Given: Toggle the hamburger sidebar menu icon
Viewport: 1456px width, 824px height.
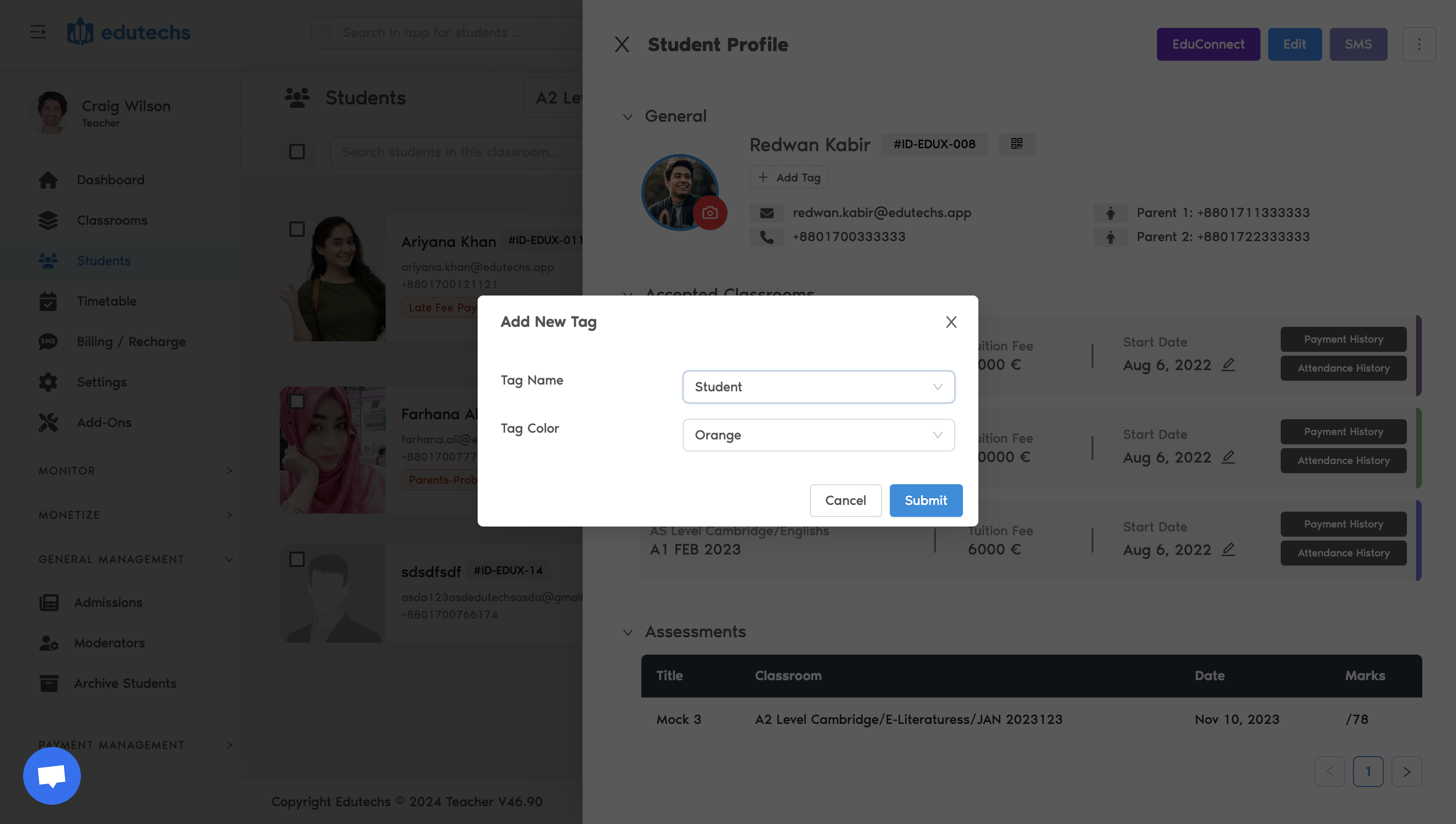Looking at the screenshot, I should click(38, 32).
